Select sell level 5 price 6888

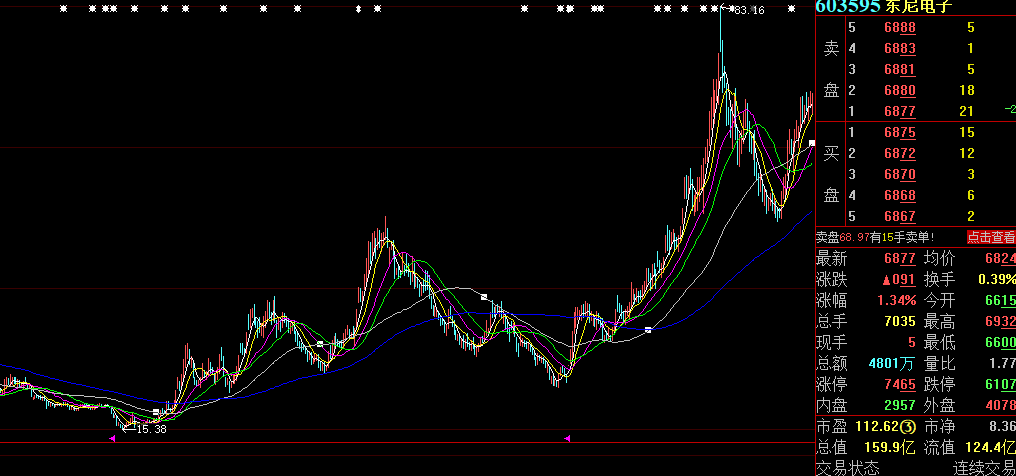899,28
